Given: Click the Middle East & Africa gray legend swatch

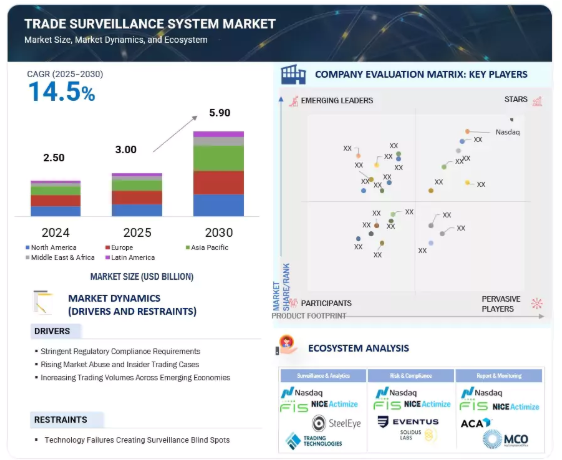Looking at the screenshot, I should (28, 257).
